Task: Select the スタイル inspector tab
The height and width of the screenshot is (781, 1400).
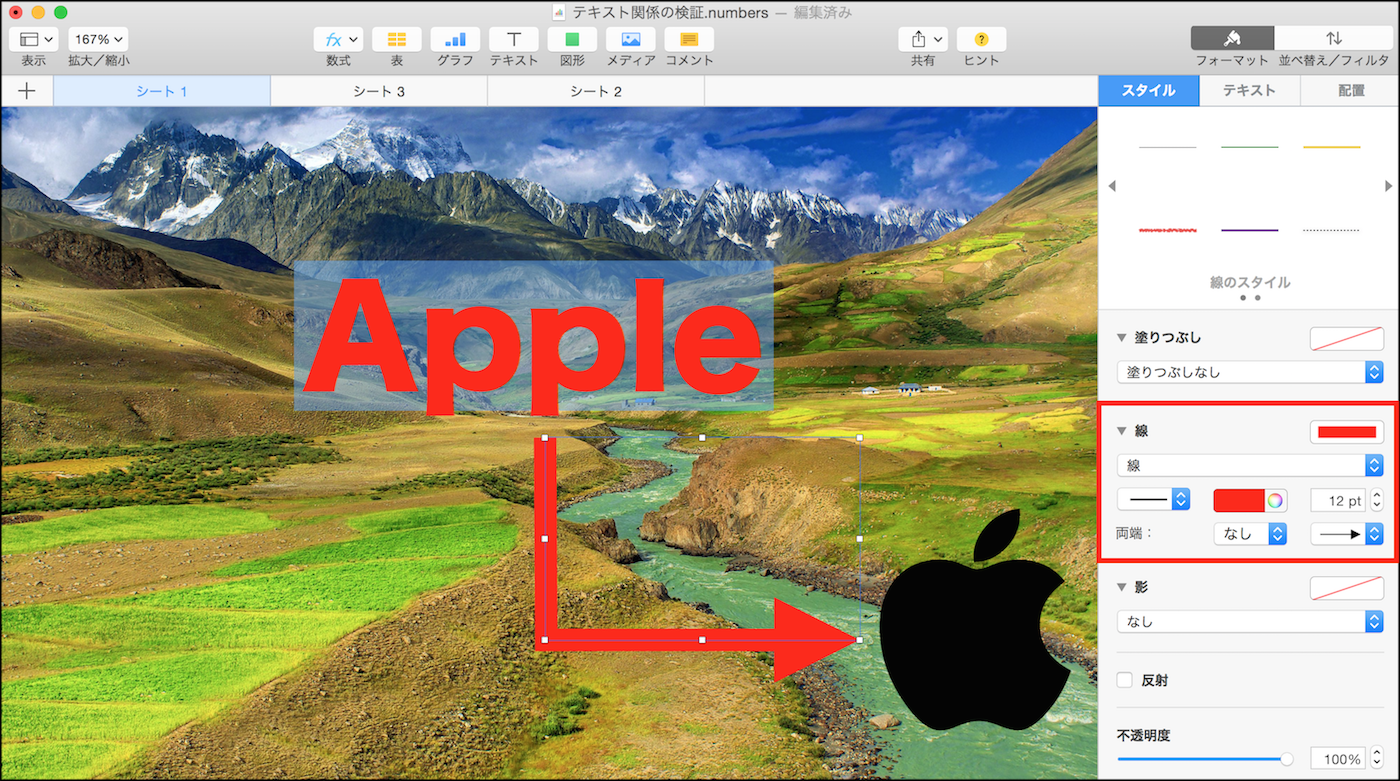Action: pyautogui.click(x=1149, y=90)
